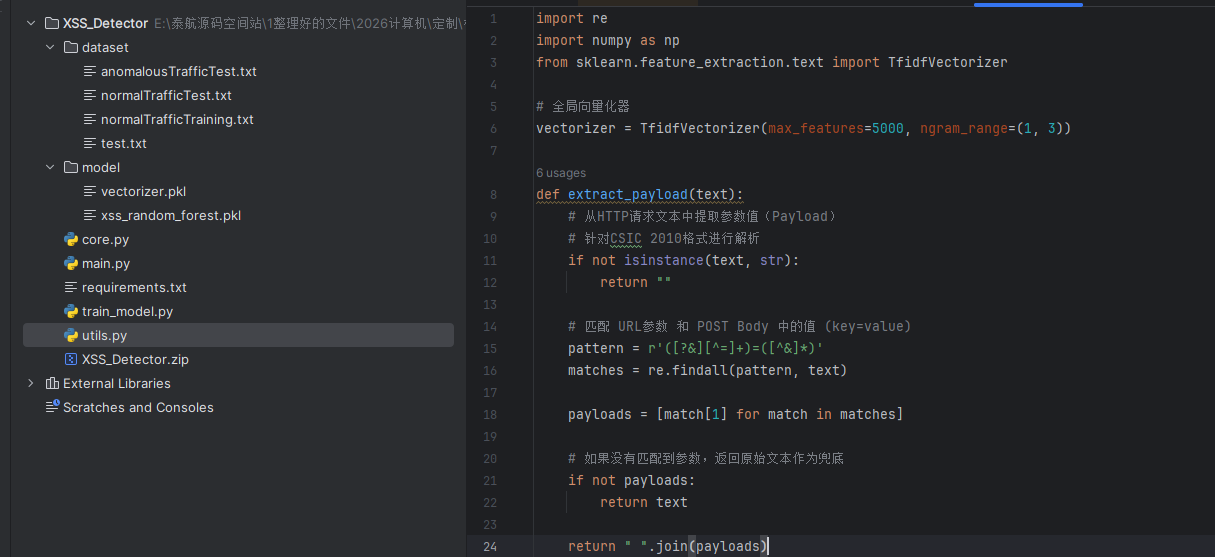Screen dimensions: 1215x557
Task: Click utils.py Python icon
Action: (71, 335)
